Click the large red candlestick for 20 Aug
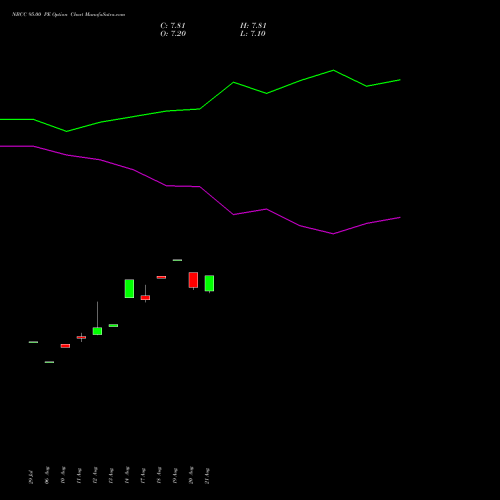This screenshot has height=500, width=500. [193, 280]
